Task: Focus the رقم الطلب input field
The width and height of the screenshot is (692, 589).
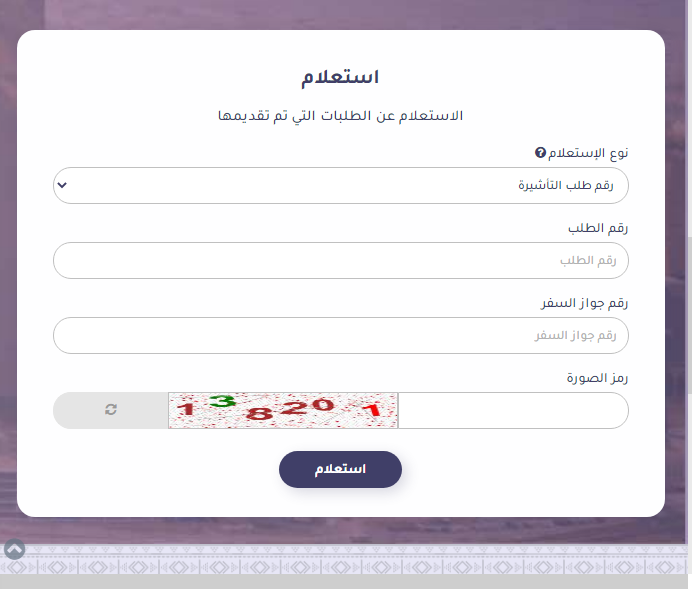Action: 340,260
